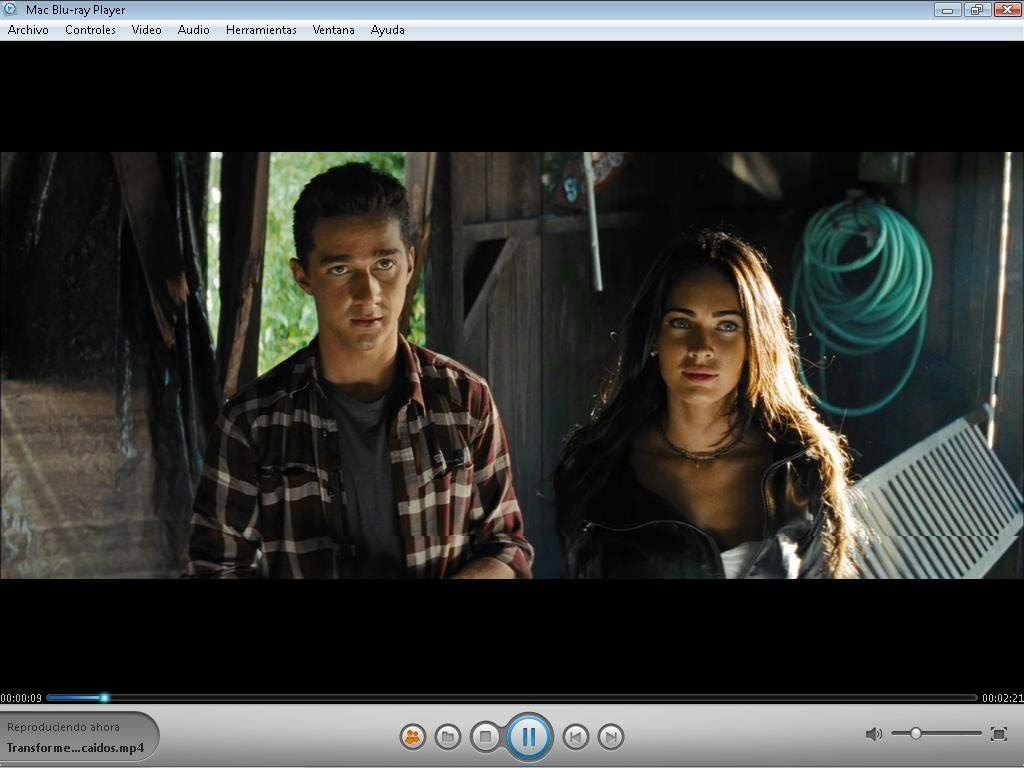Seek to middle of the timeline bar

tap(512, 697)
